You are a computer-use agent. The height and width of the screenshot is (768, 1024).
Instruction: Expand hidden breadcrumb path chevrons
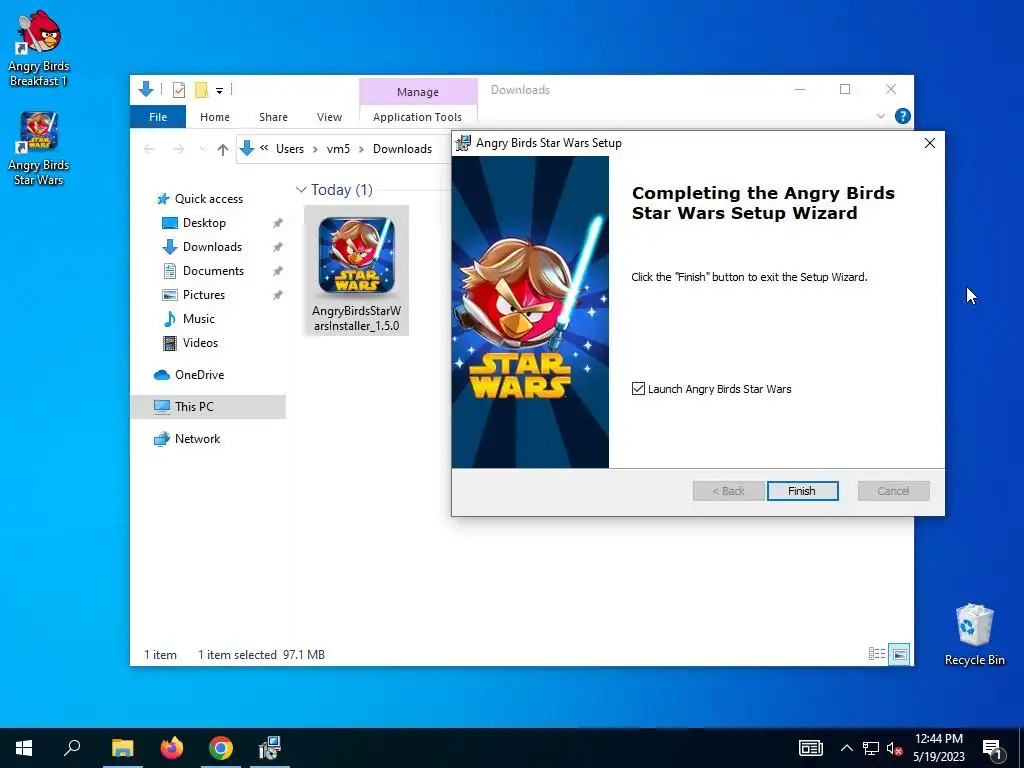click(x=264, y=148)
